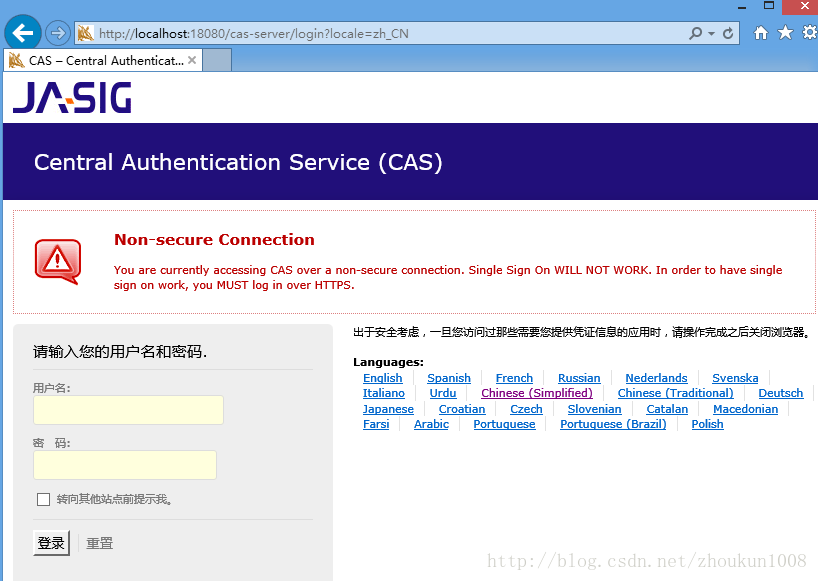Switch language to English
This screenshot has width=818, height=581.
[x=382, y=378]
